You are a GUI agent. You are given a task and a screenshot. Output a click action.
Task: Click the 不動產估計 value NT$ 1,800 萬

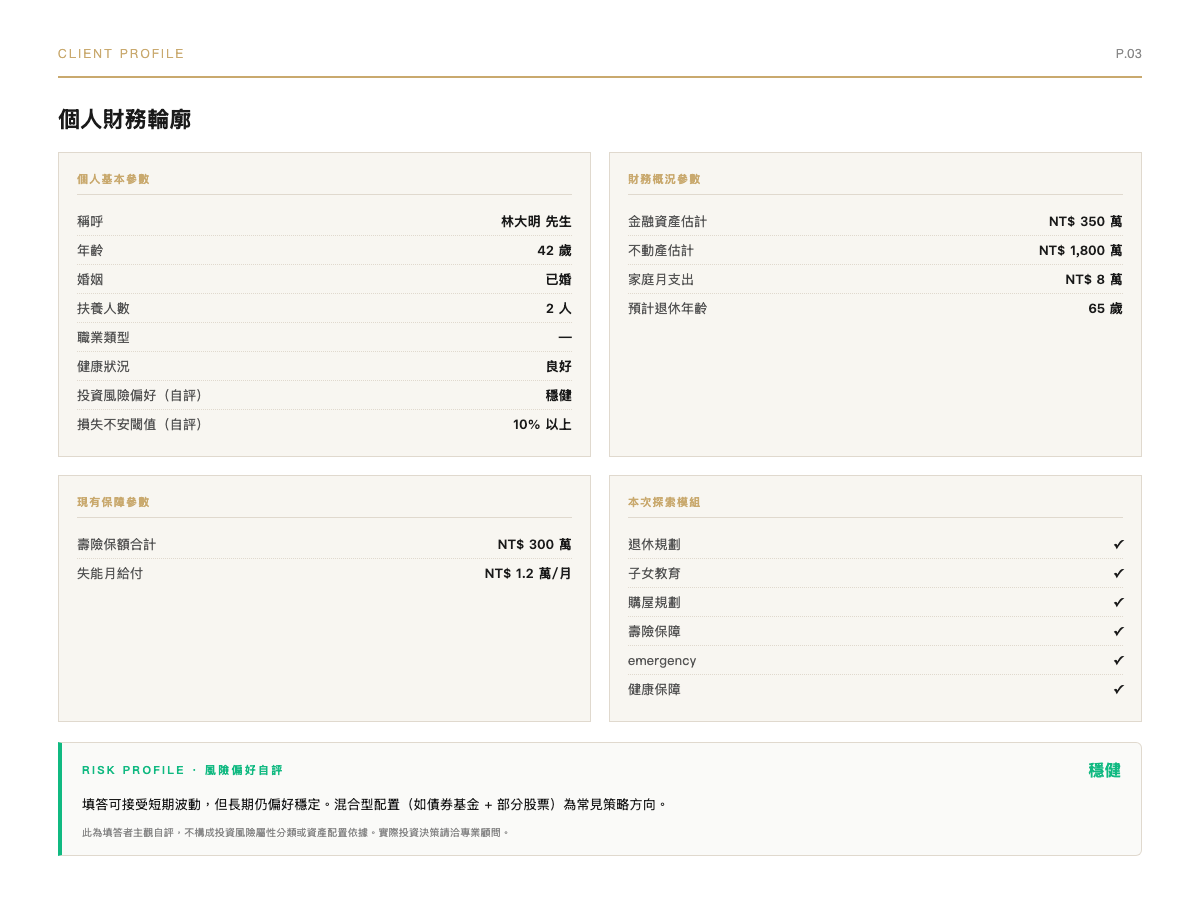coord(1080,250)
